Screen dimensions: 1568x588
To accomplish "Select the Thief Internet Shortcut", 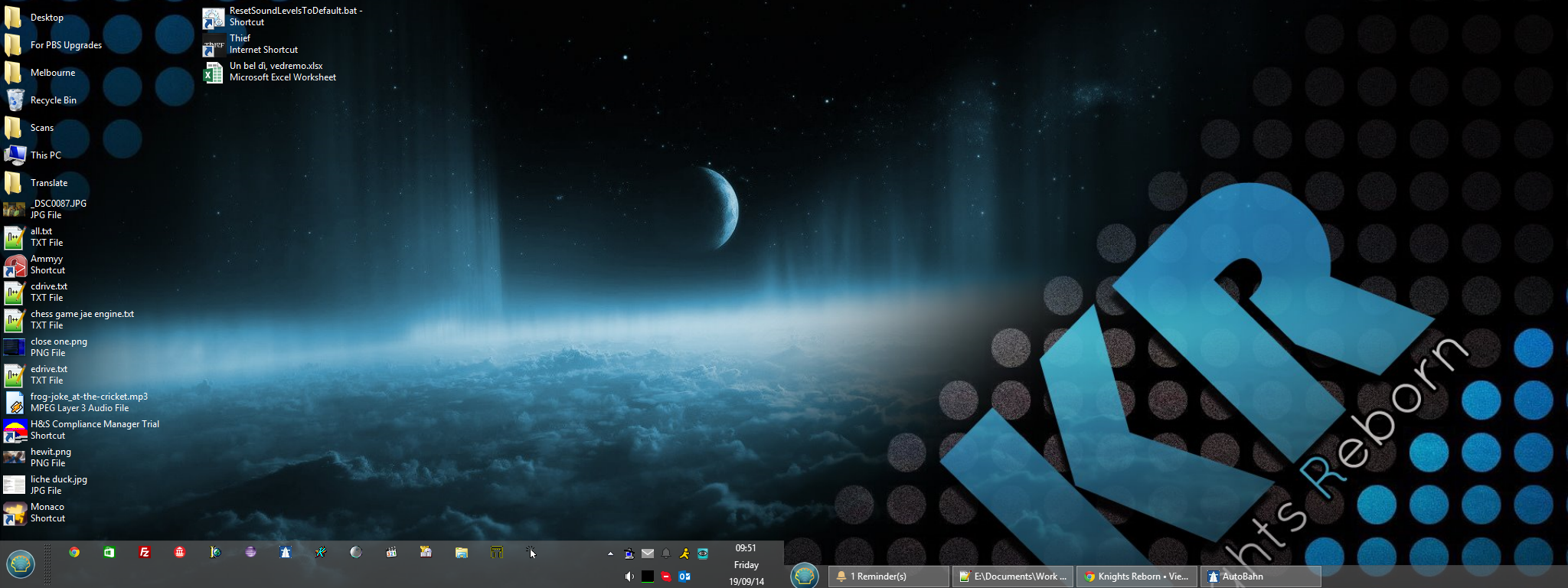I will pos(250,44).
